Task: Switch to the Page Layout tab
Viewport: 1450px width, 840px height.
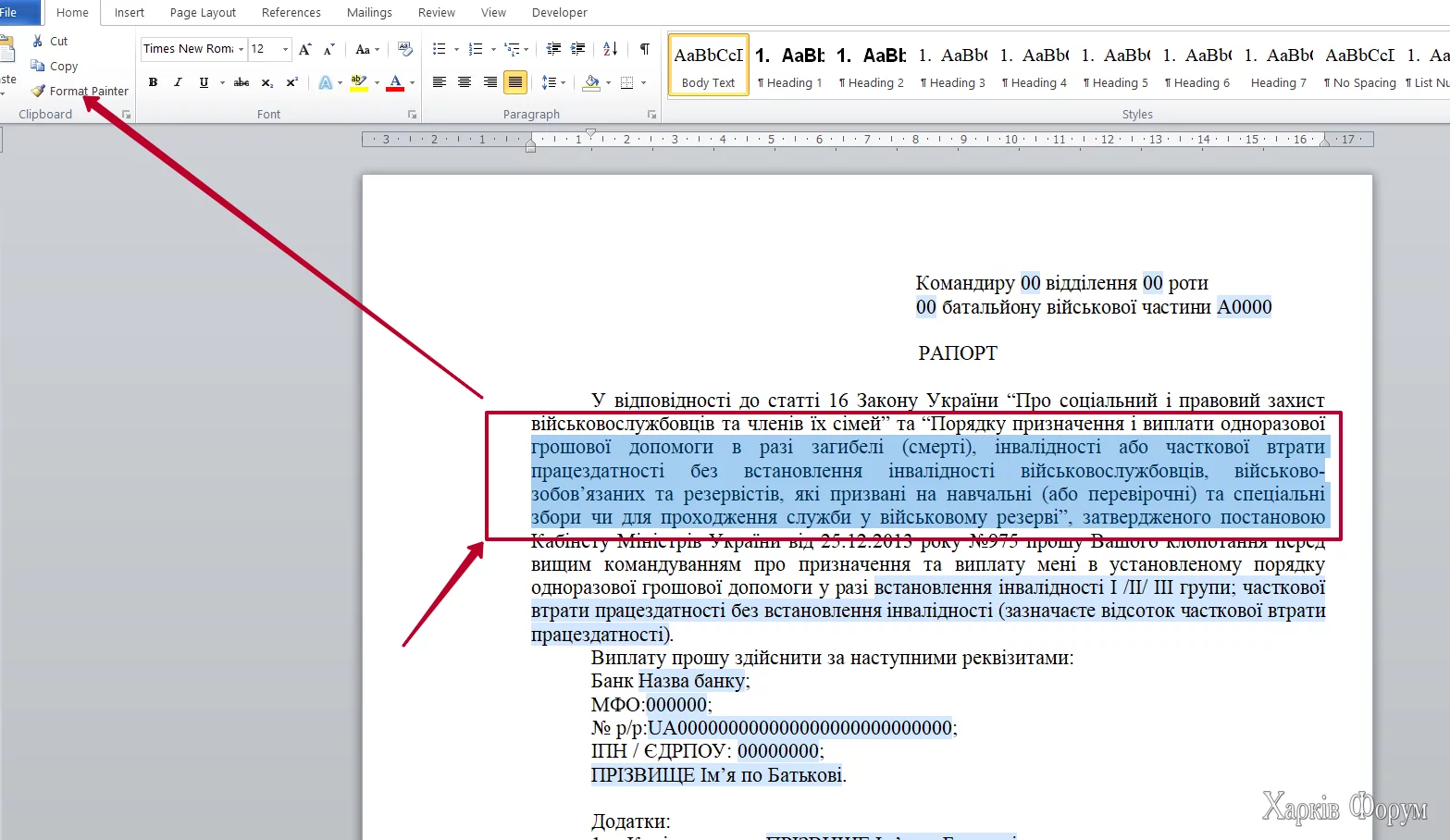Action: (203, 13)
